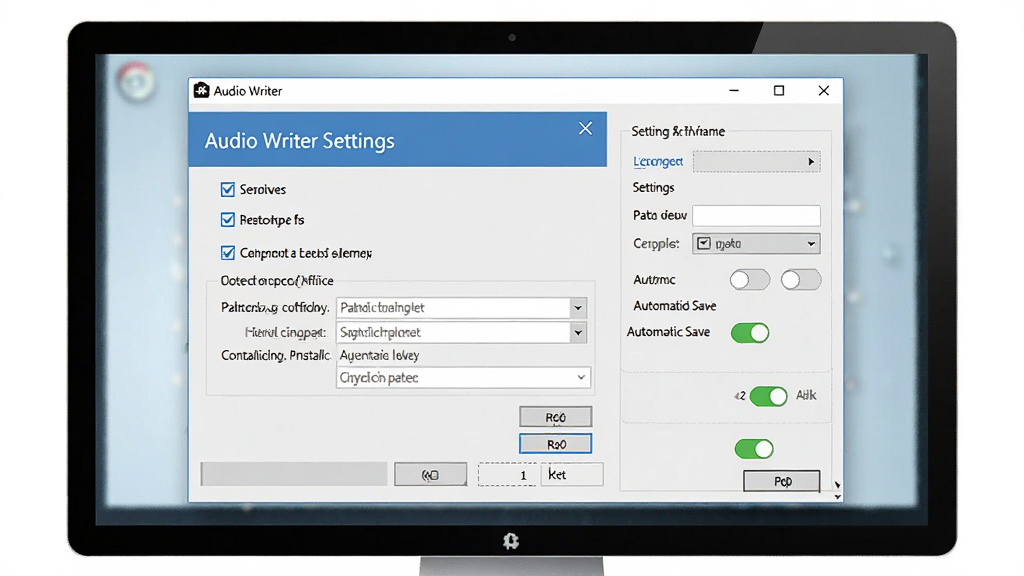Close the Audio Writer Settings panel
Screen dimensions: 1024x576
pyautogui.click(x=585, y=129)
